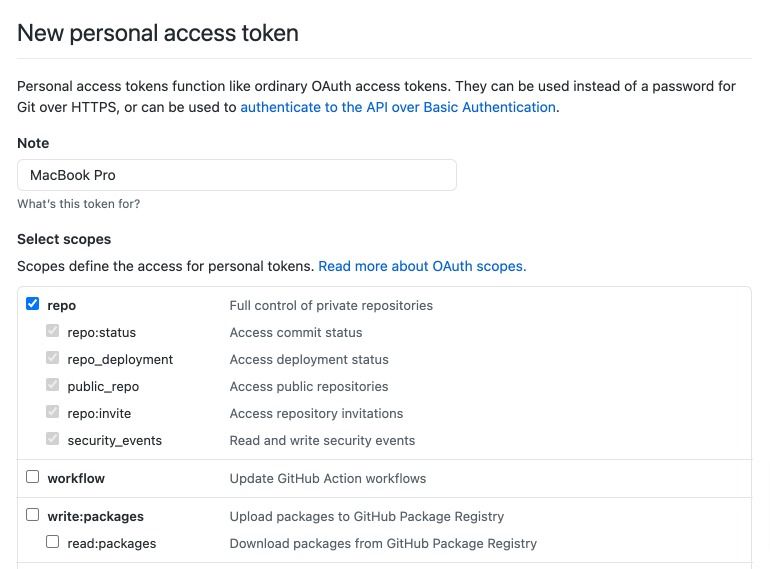Click the Basic Authentication API link
Screen dimensions: 770x569
398,107
